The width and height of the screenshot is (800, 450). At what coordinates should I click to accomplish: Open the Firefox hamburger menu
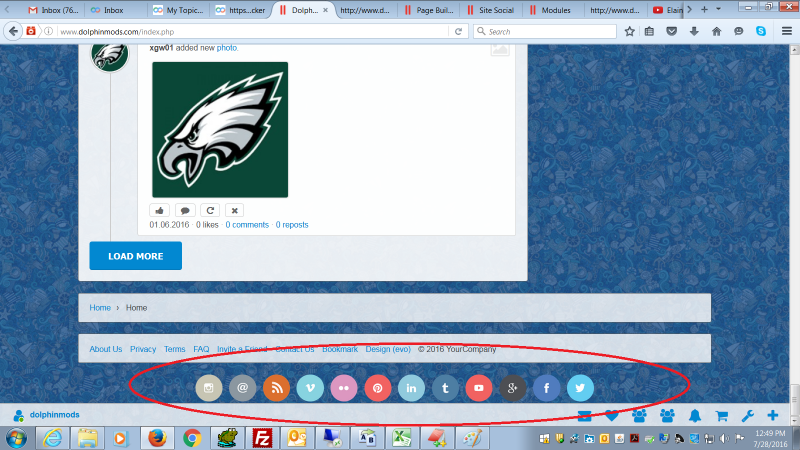(x=787, y=31)
